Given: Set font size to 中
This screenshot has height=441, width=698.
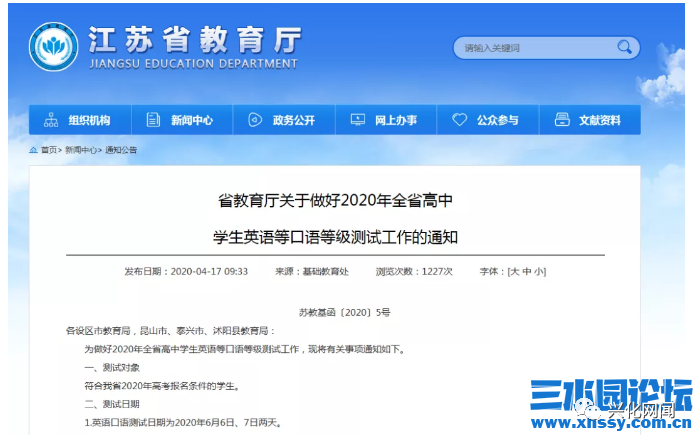Looking at the screenshot, I should pos(526,271).
